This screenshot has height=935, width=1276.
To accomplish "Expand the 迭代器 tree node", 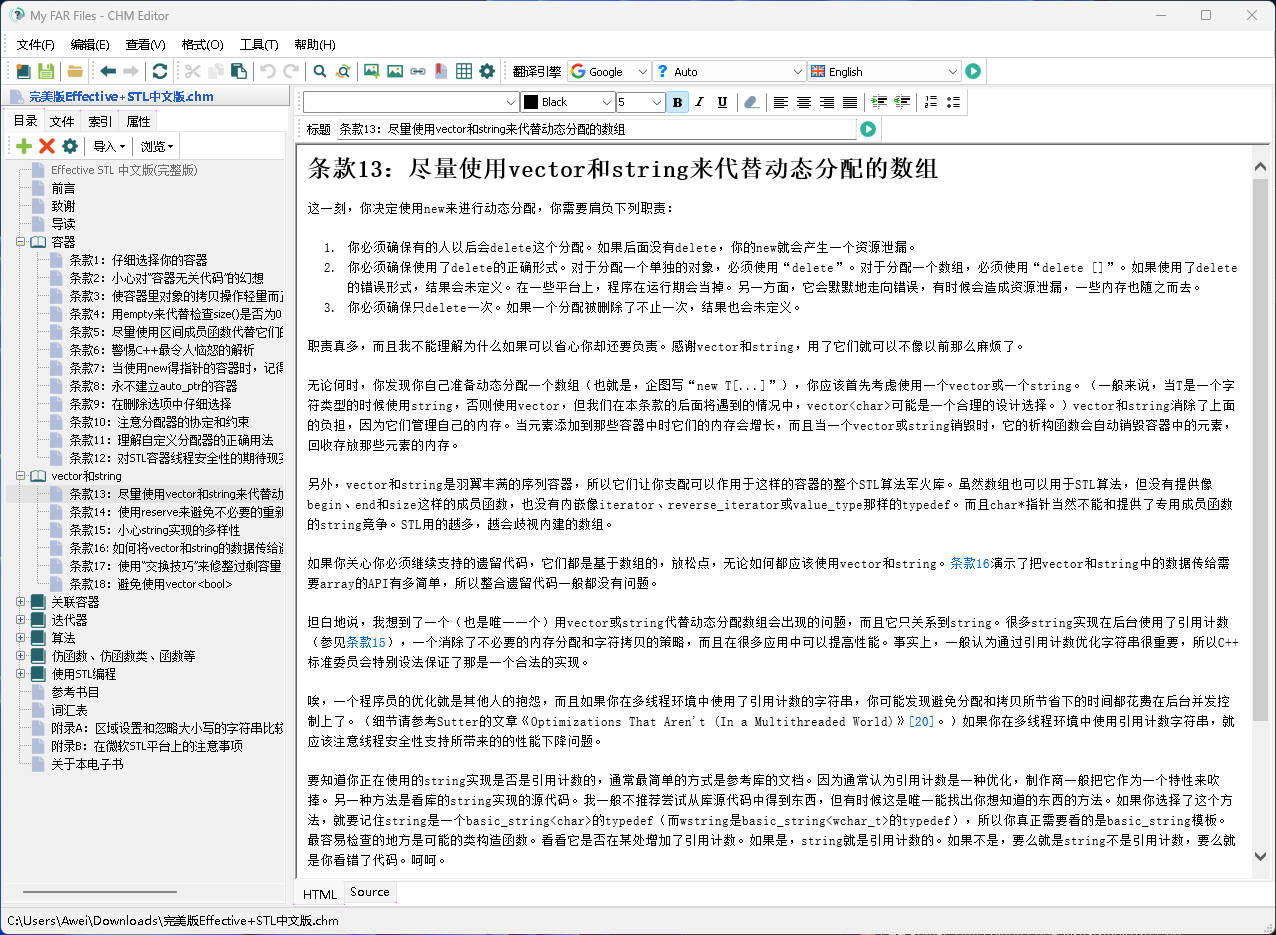I will point(20,620).
